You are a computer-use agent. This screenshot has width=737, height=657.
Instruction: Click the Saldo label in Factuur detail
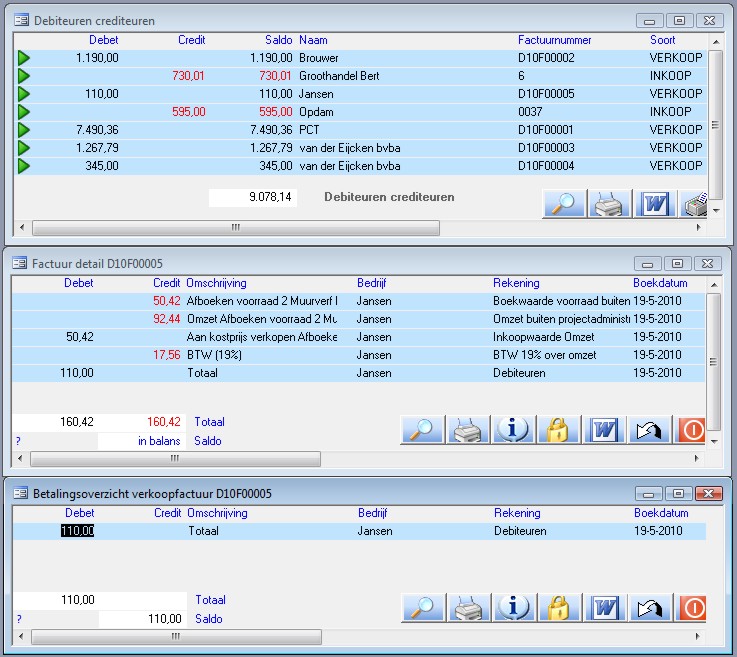click(208, 441)
